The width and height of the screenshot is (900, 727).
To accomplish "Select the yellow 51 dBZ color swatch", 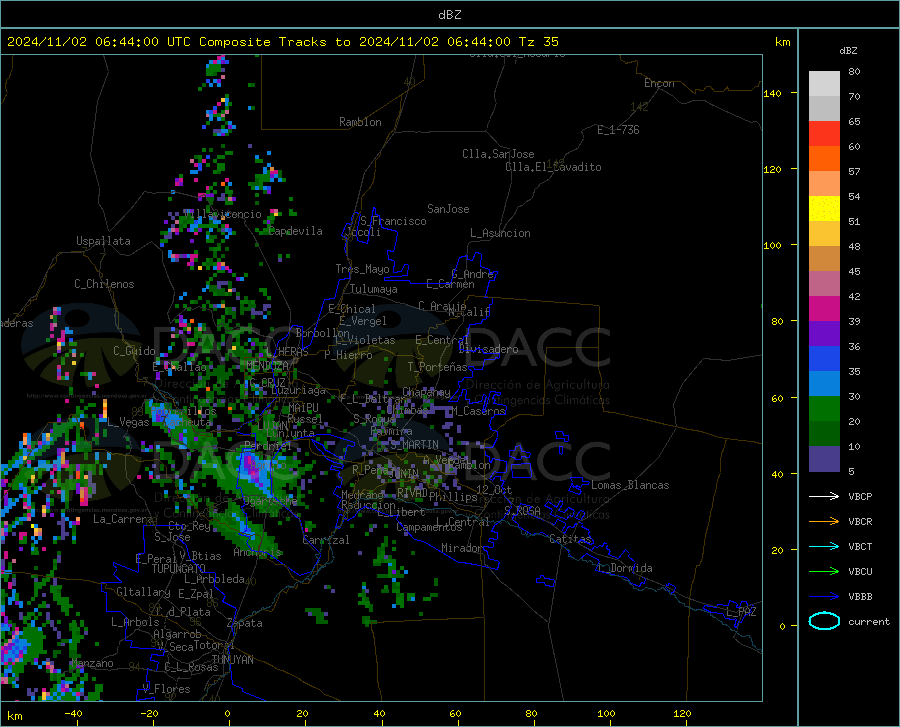I will tap(824, 209).
